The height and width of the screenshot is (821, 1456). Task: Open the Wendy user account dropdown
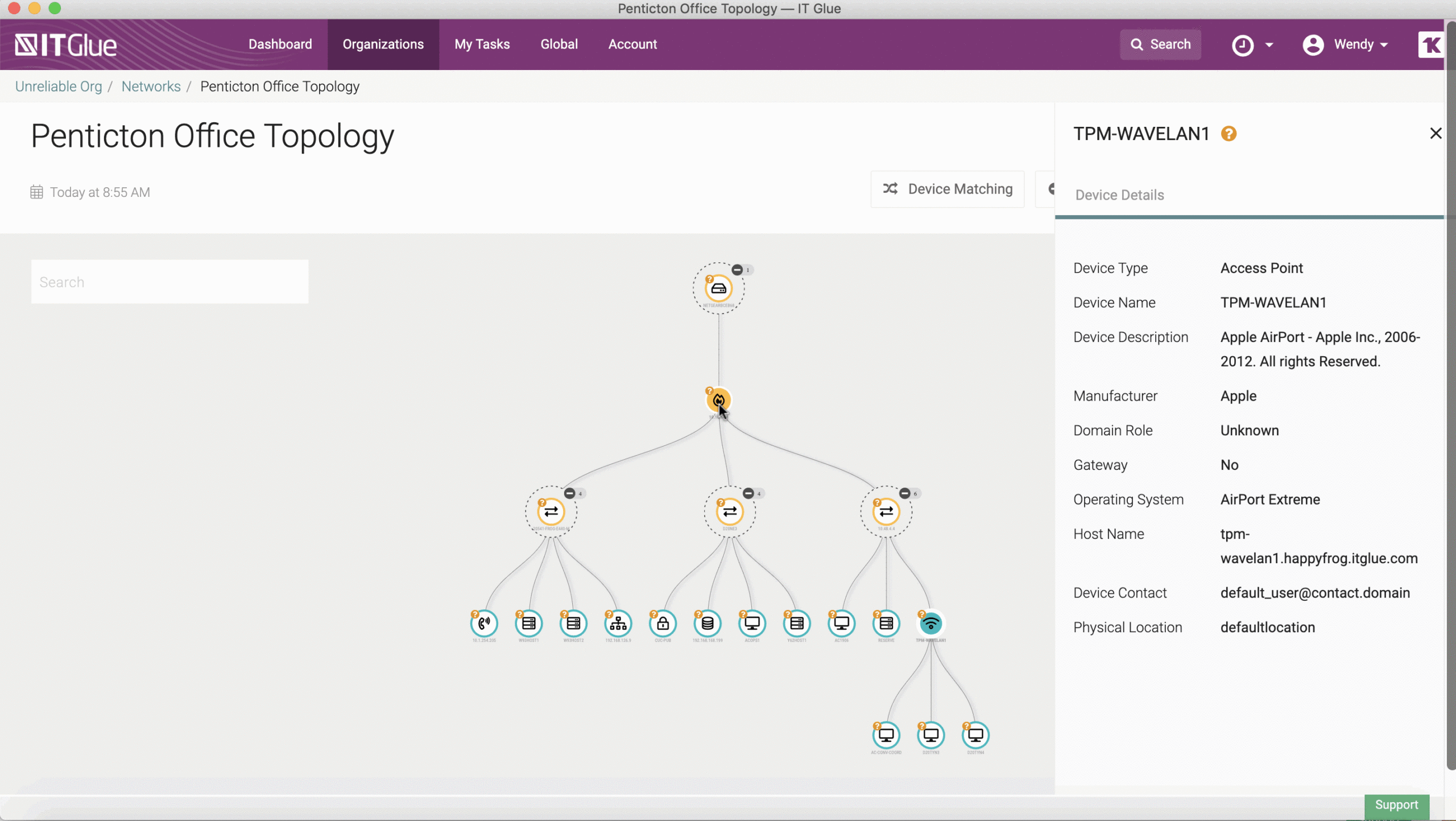tap(1346, 44)
